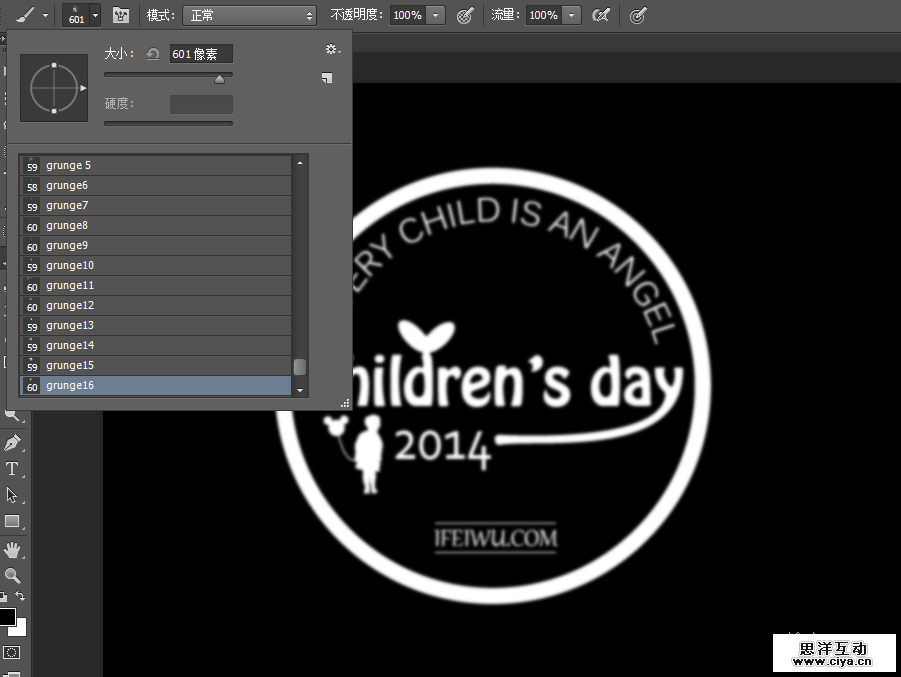Enable airbrush-style build-up
Viewport: 901px width, 677px height.
click(601, 15)
